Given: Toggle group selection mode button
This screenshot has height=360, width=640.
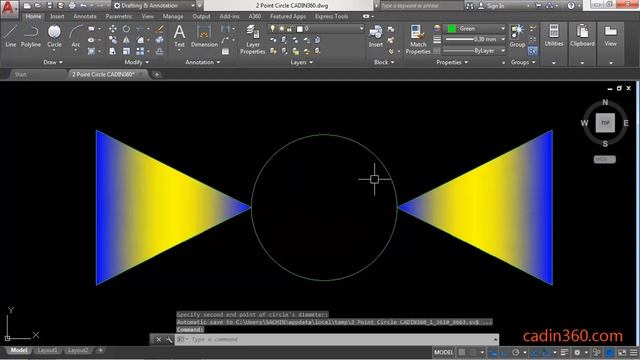Looking at the screenshot, I should [532, 51].
